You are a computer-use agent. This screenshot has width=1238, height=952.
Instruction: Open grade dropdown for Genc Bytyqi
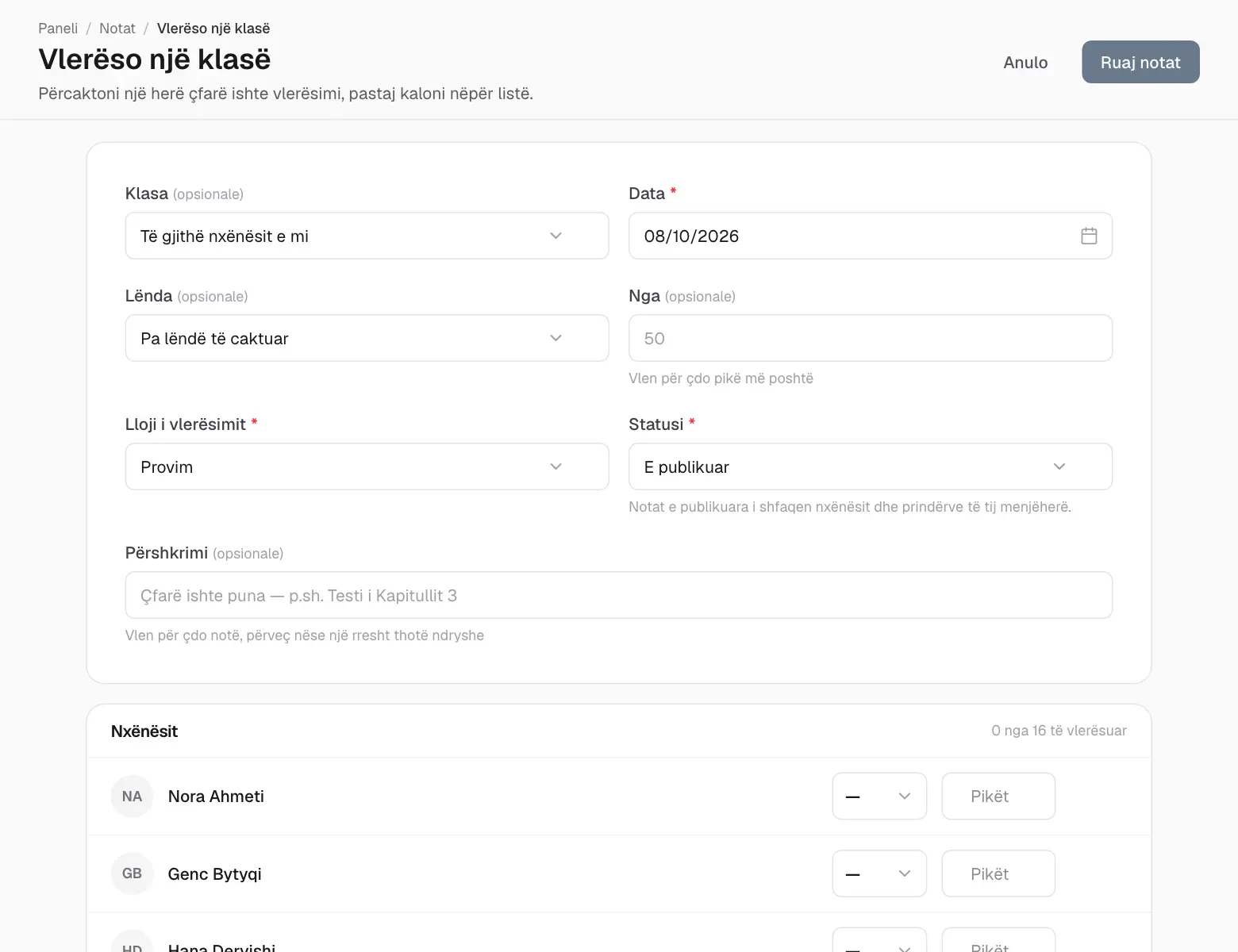pos(879,873)
